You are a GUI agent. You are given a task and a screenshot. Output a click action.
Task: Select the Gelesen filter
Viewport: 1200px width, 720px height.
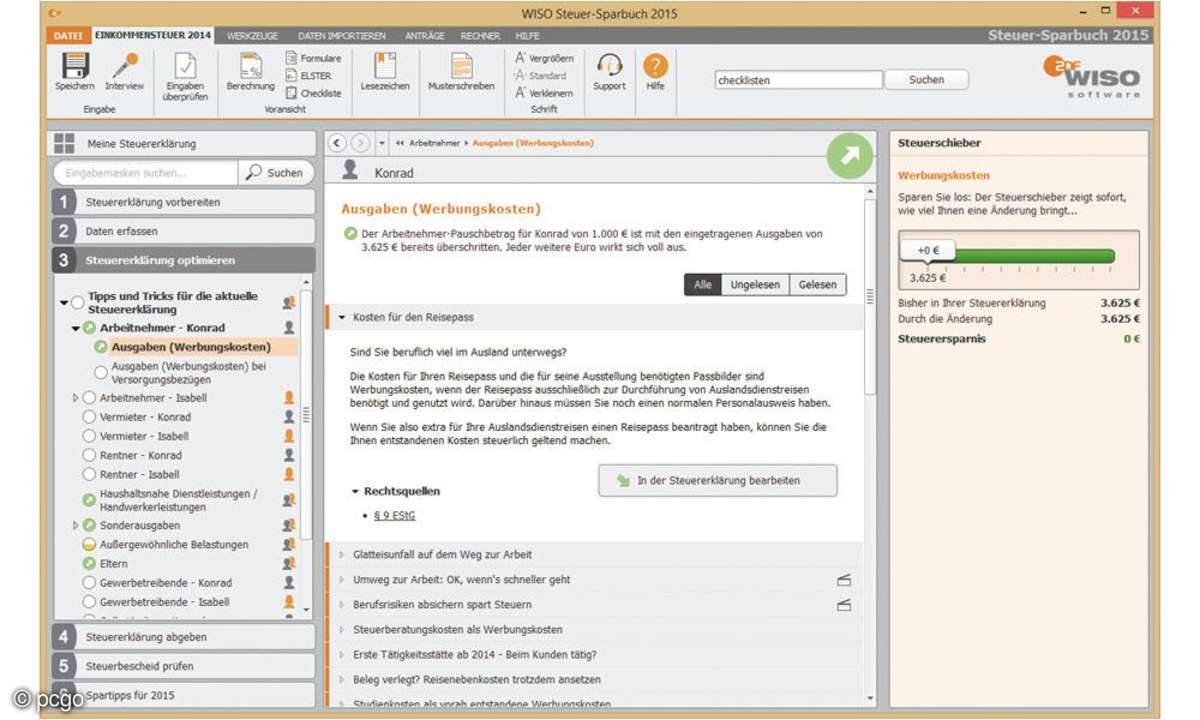[x=817, y=285]
